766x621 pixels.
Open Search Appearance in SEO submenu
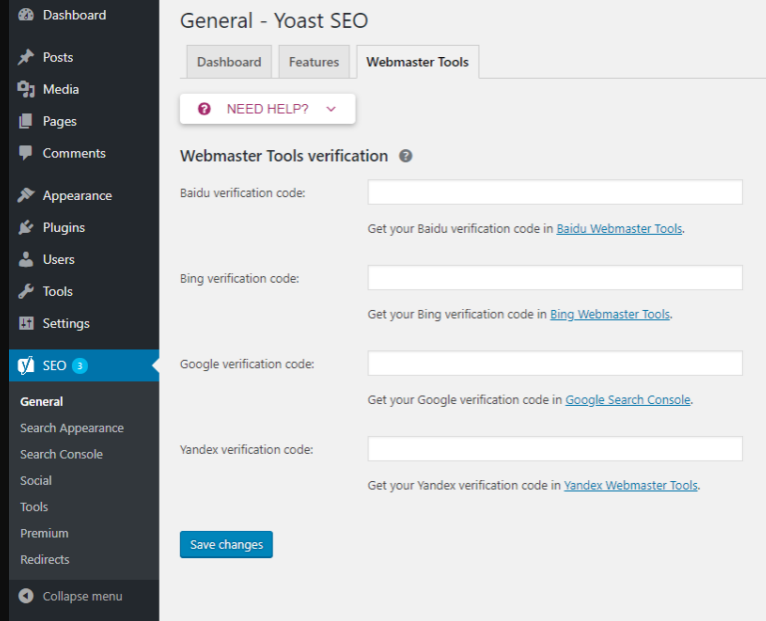[x=72, y=428]
